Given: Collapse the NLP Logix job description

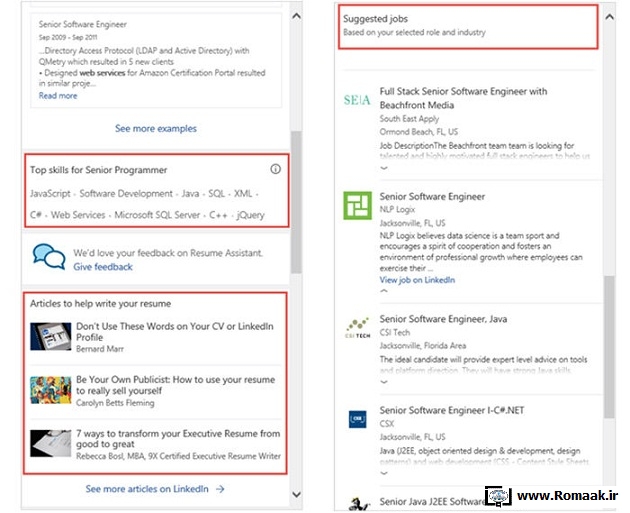Looking at the screenshot, I should pos(384,290).
